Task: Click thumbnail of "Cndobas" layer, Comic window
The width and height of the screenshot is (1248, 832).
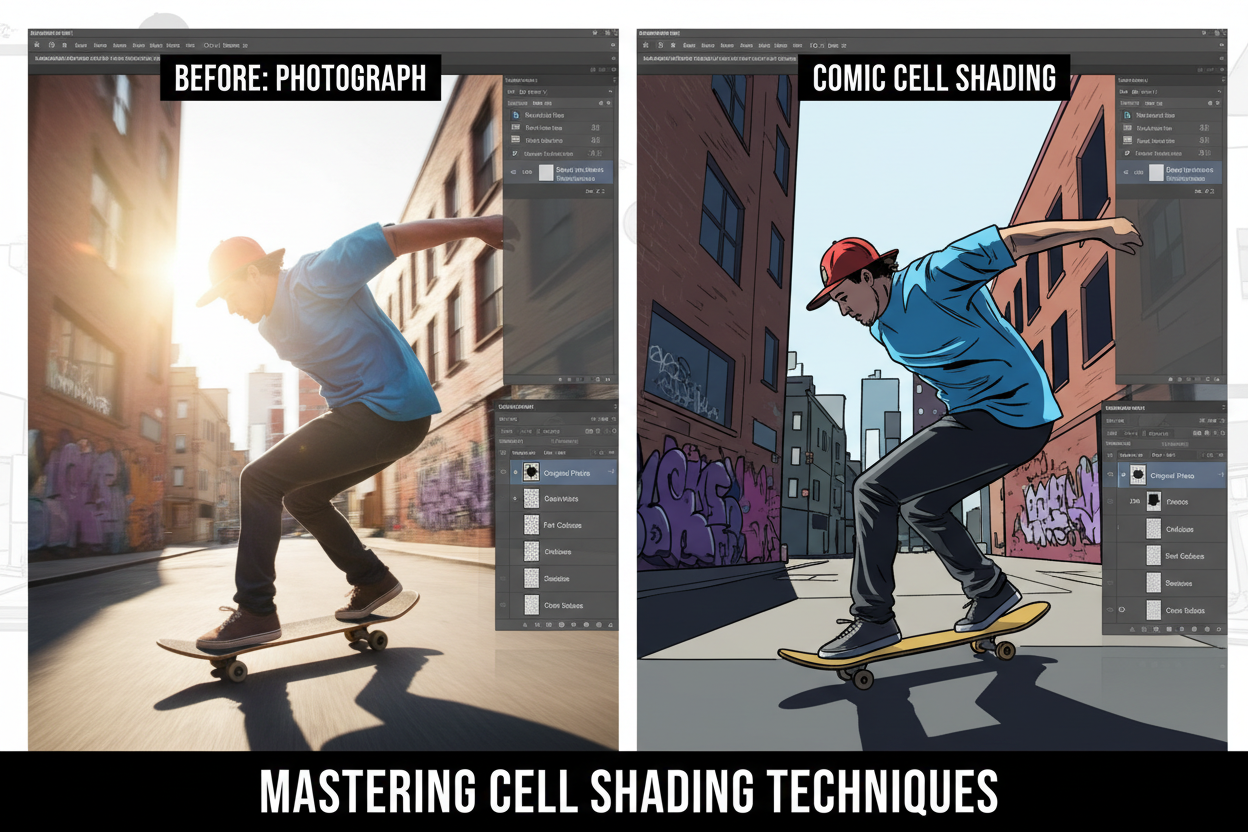Action: click(x=1154, y=529)
